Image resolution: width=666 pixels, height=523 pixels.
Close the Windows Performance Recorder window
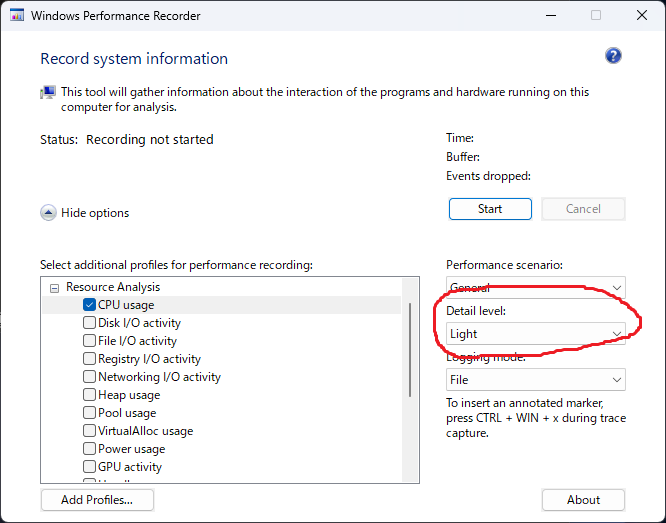coord(642,16)
